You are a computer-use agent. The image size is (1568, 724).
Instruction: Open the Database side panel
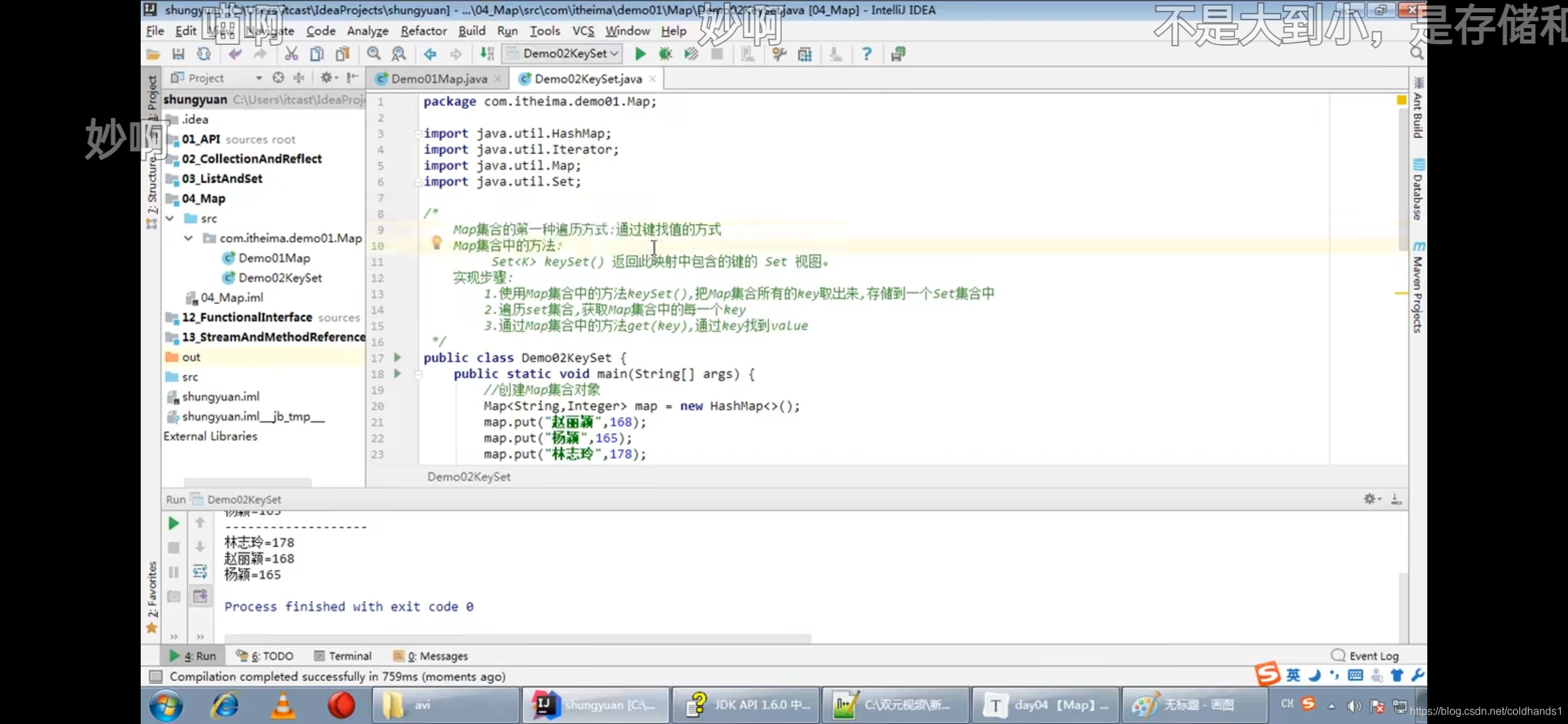click(x=1418, y=190)
